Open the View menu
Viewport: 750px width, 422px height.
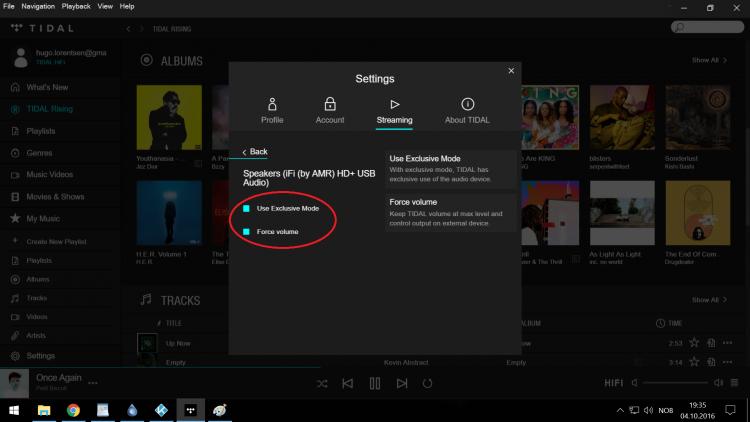point(105,6)
